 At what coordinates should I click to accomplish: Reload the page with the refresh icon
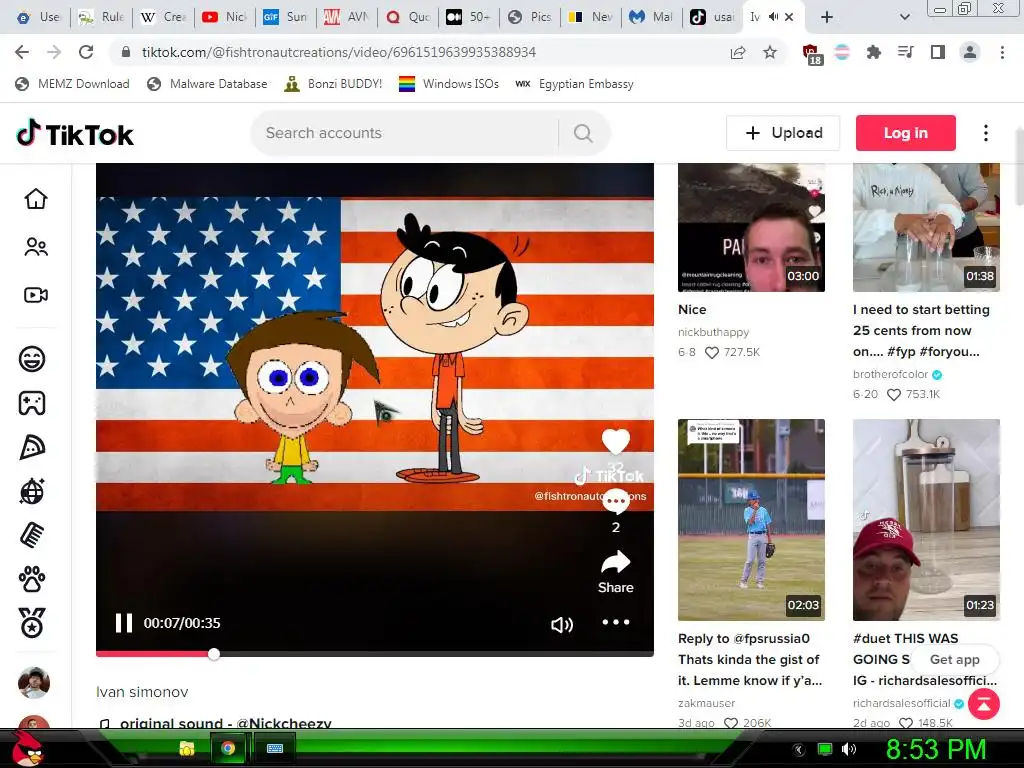pyautogui.click(x=86, y=52)
